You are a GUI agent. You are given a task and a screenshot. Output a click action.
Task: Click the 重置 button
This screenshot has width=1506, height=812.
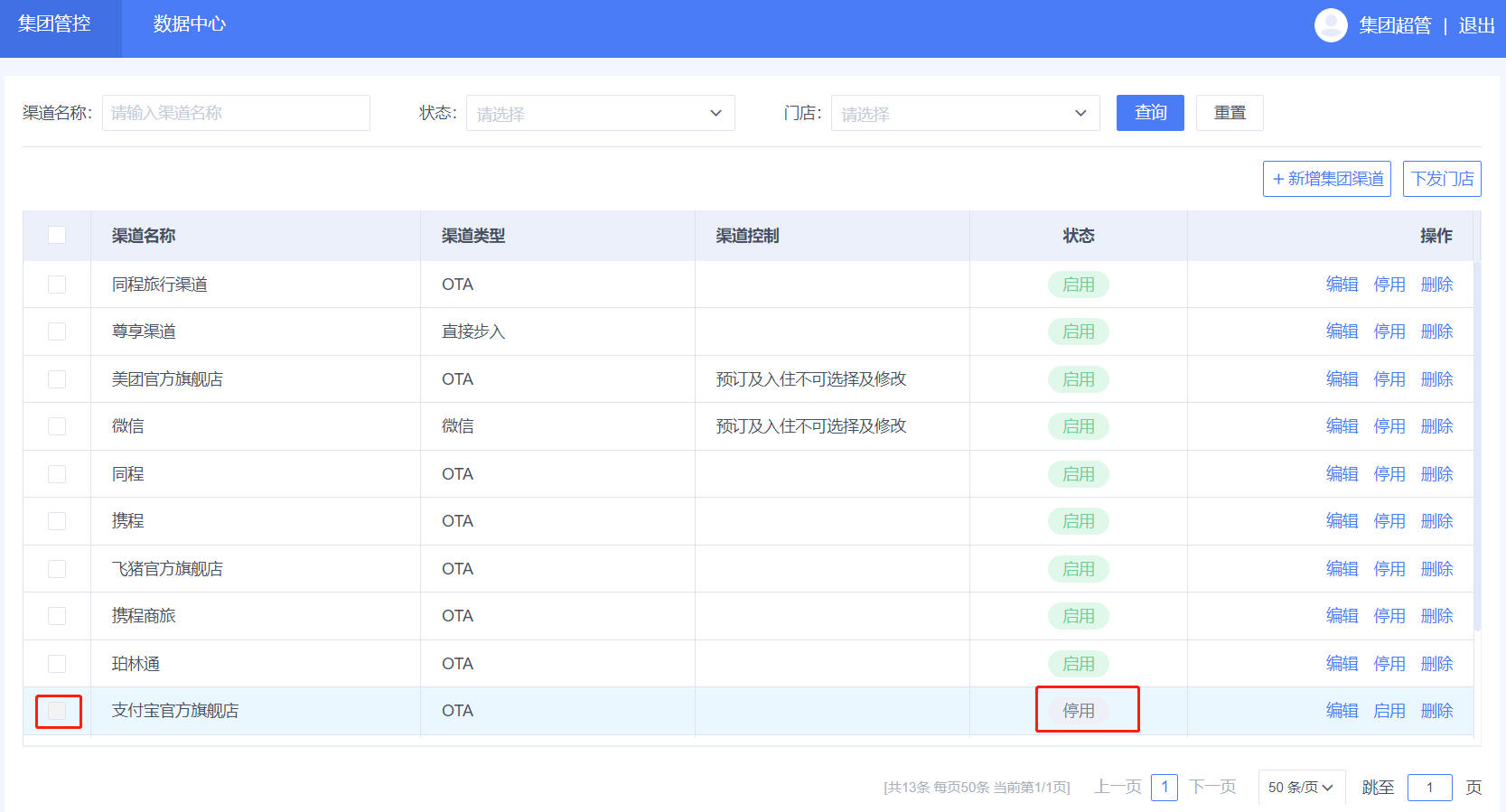[1230, 113]
